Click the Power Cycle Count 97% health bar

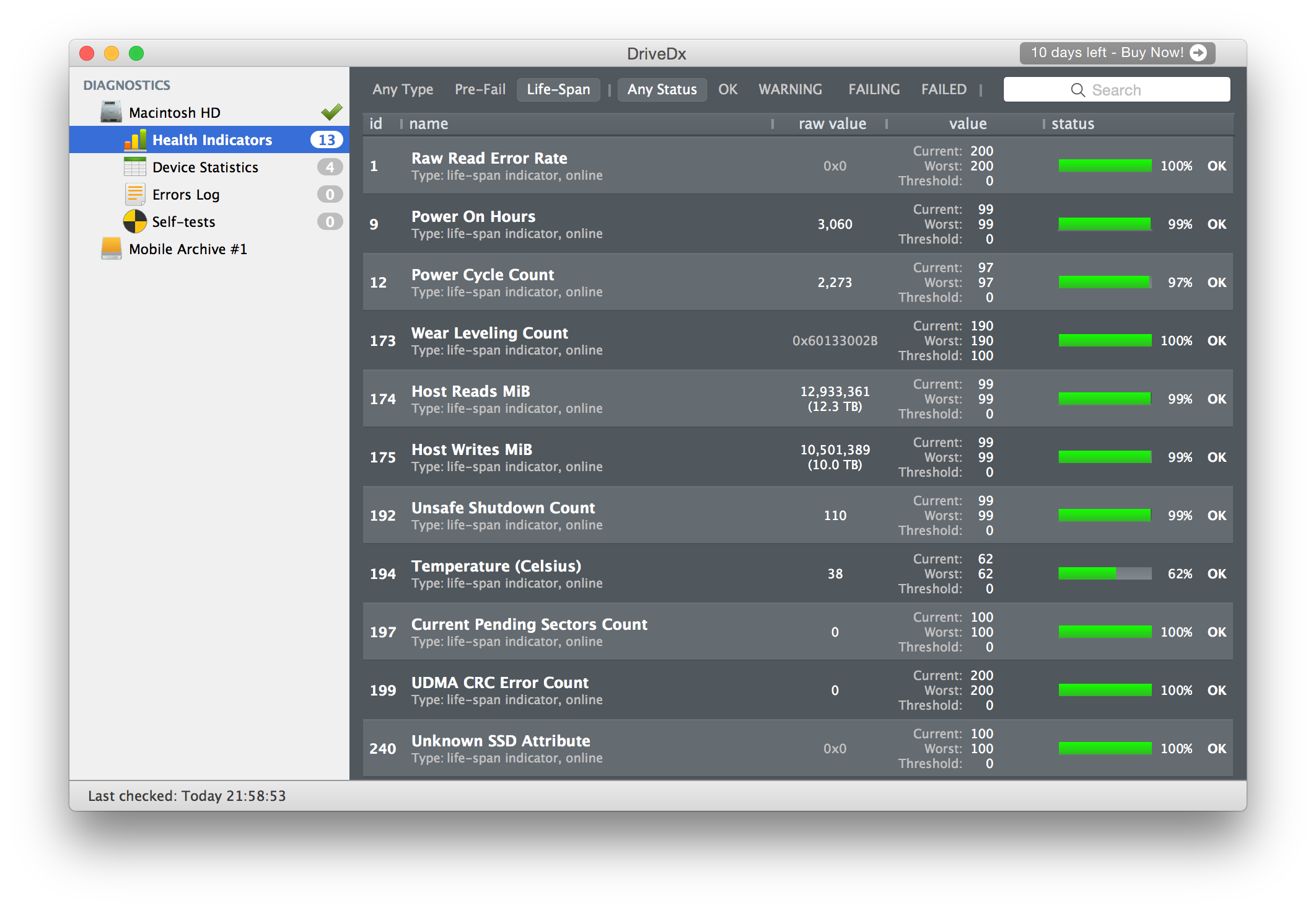click(x=1105, y=282)
